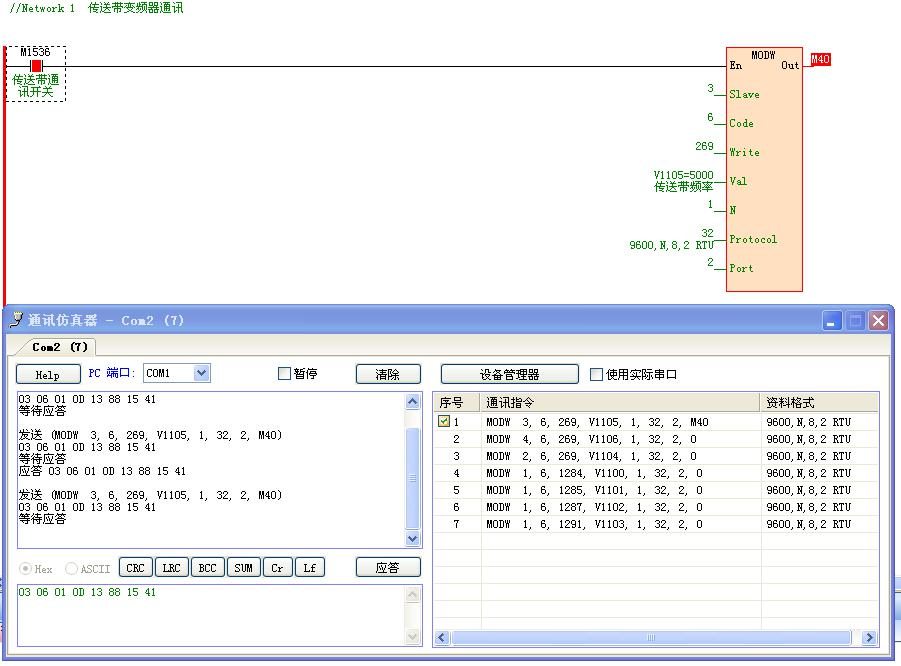Image resolution: width=901 pixels, height=666 pixels.
Task: Click the response hex input field
Action: [210, 613]
